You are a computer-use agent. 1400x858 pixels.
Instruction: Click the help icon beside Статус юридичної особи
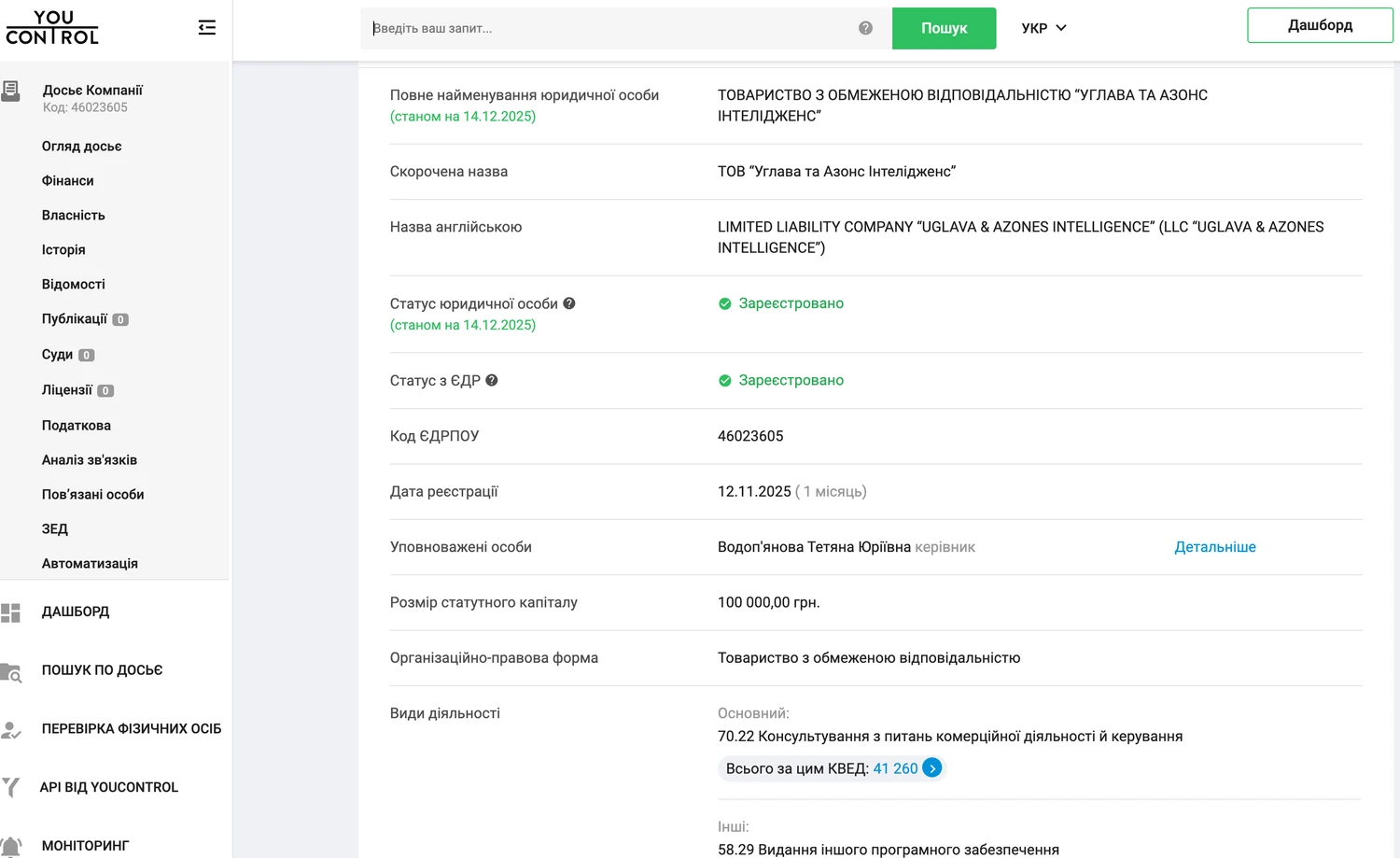pyautogui.click(x=569, y=303)
